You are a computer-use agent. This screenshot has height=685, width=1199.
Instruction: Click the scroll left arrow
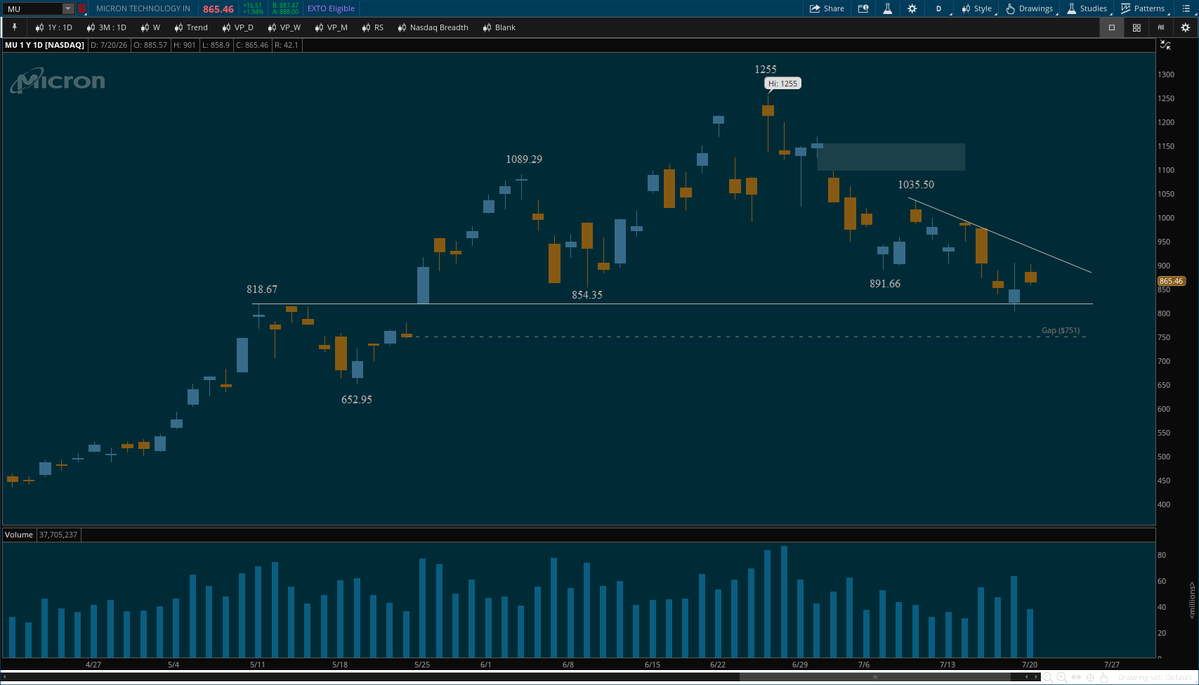pos(1026,677)
